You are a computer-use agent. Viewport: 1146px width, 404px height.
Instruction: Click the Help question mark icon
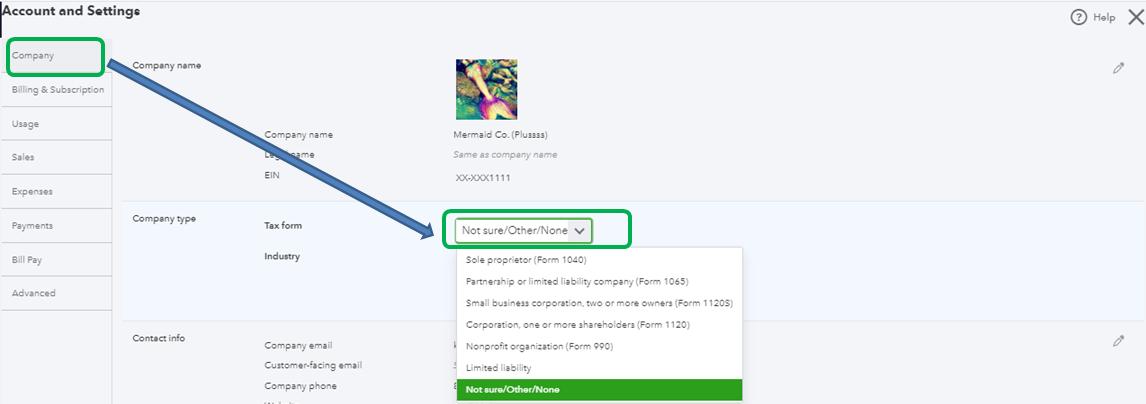(x=1078, y=17)
